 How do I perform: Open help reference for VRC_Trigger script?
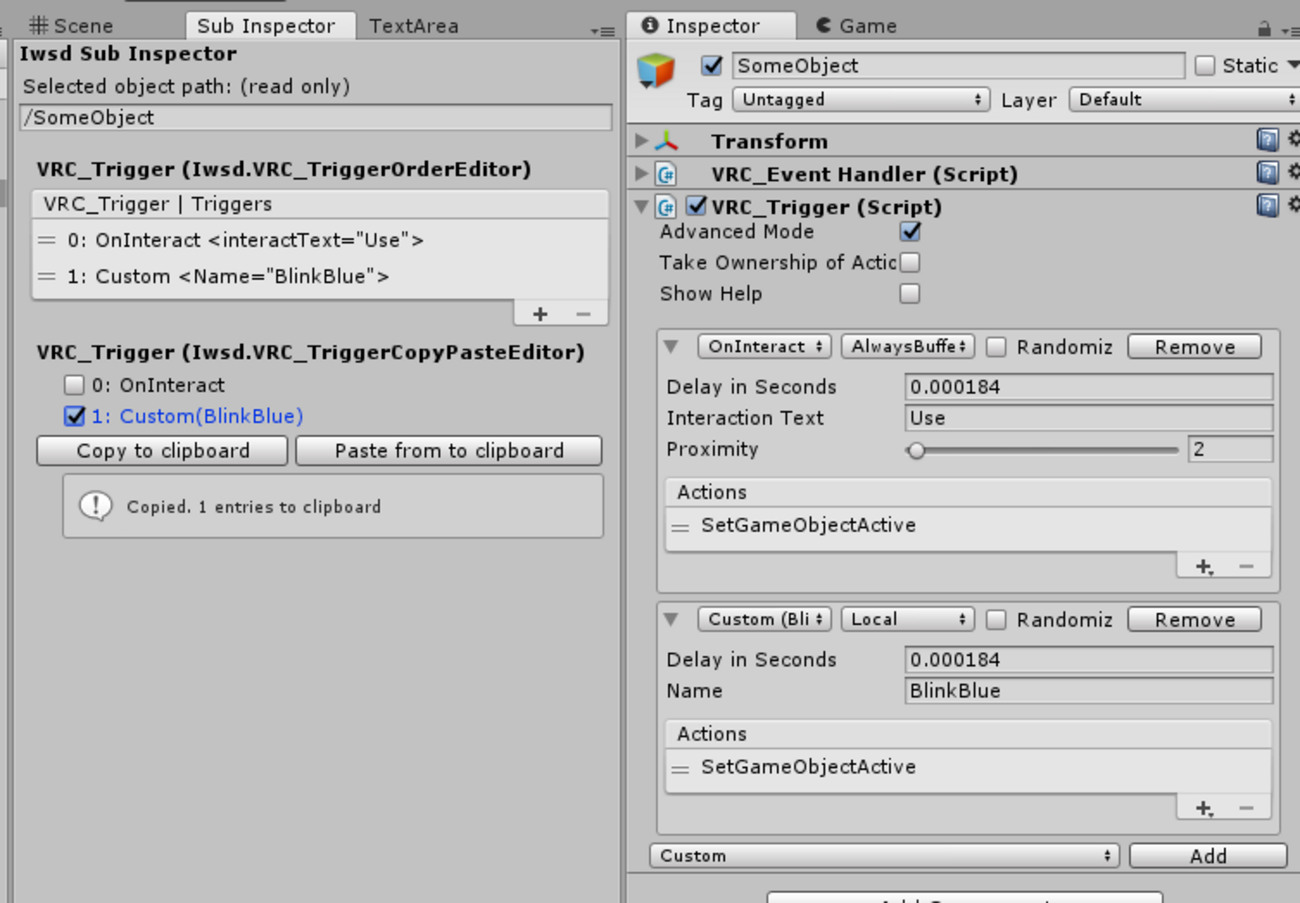tap(1267, 206)
